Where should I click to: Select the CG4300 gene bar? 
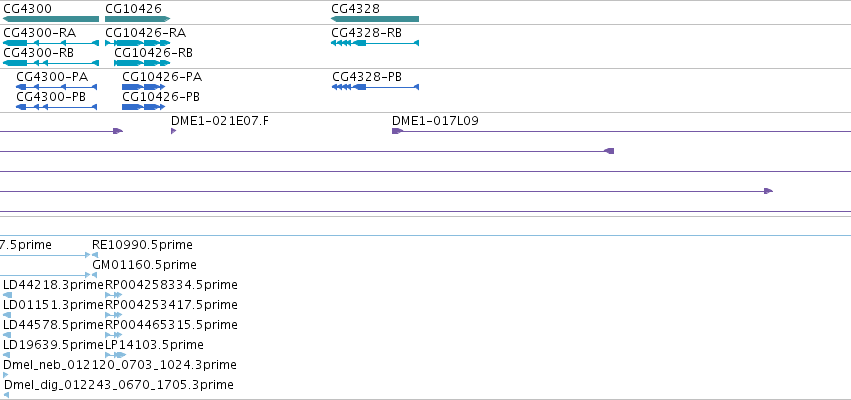click(51, 19)
